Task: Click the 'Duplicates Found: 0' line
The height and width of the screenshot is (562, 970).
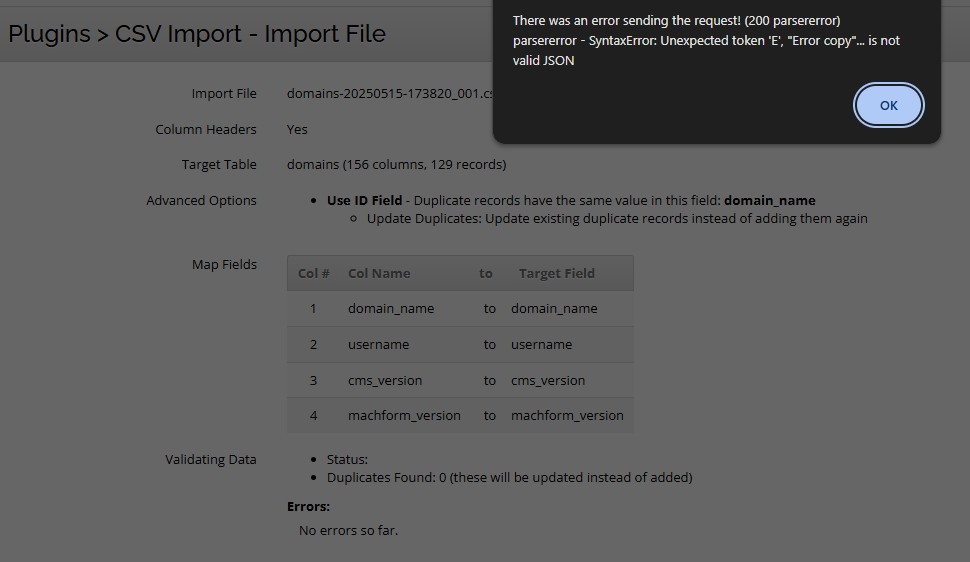Action: (509, 477)
